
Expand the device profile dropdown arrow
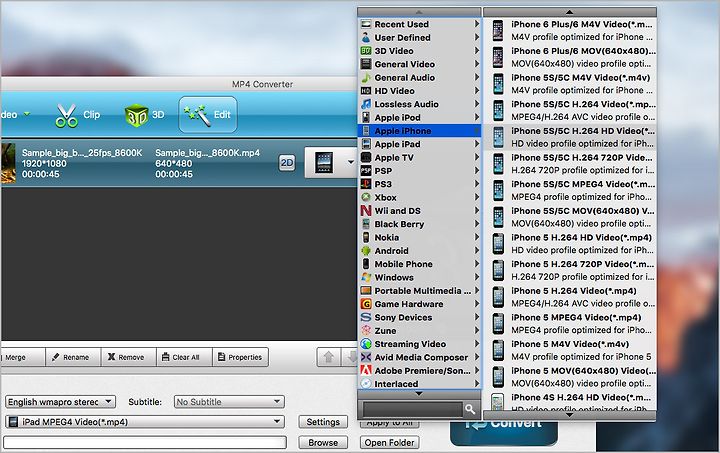pyautogui.click(x=350, y=162)
